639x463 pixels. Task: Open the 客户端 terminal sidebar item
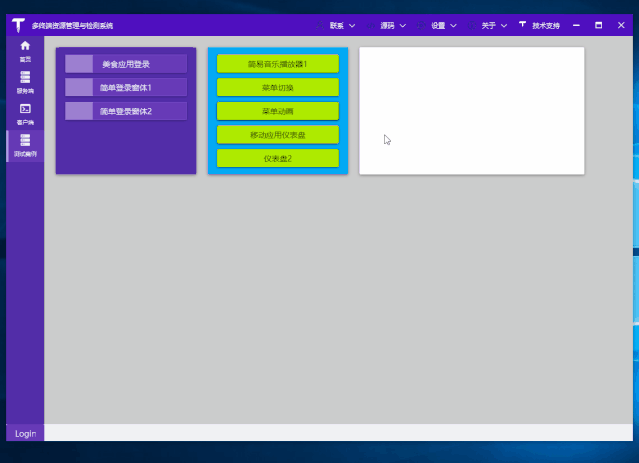[x=25, y=114]
